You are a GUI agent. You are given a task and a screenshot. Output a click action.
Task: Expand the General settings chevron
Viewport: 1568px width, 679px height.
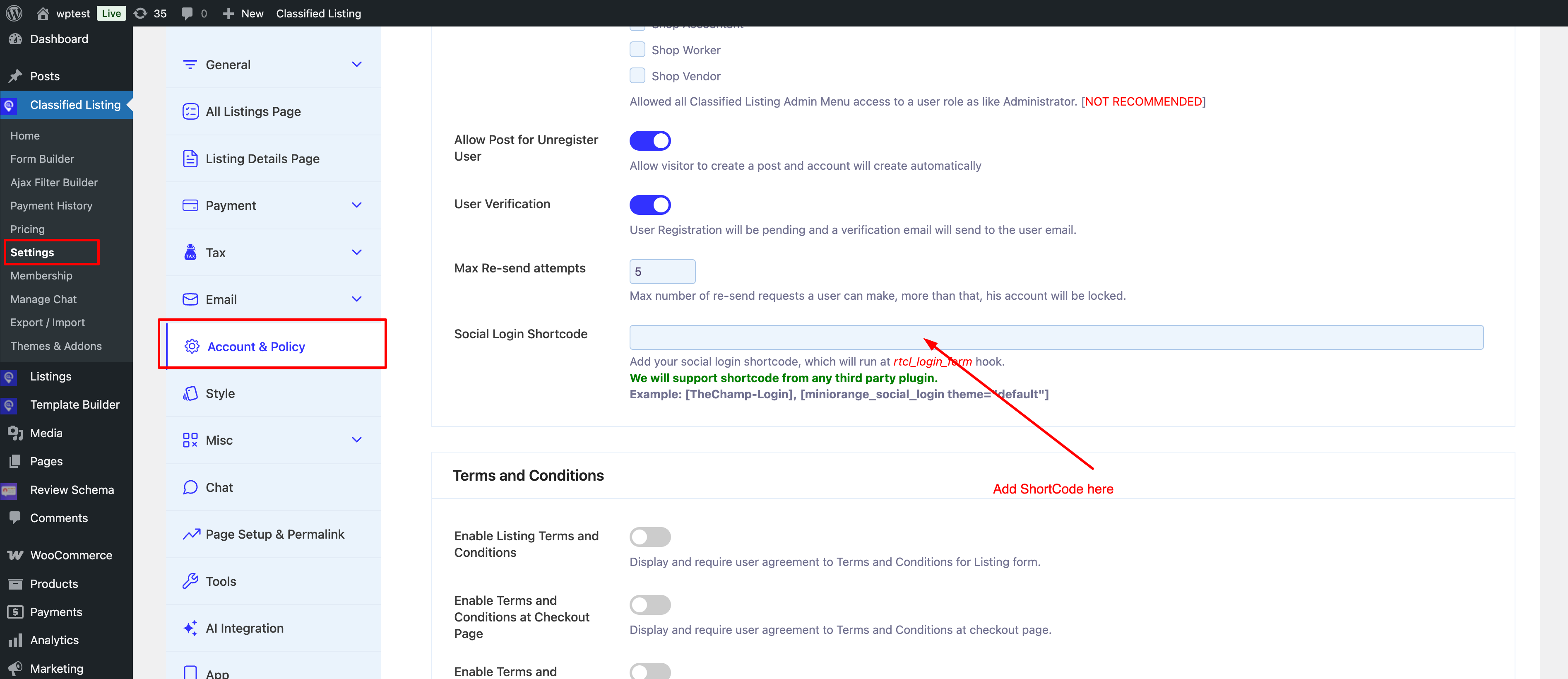tap(357, 65)
